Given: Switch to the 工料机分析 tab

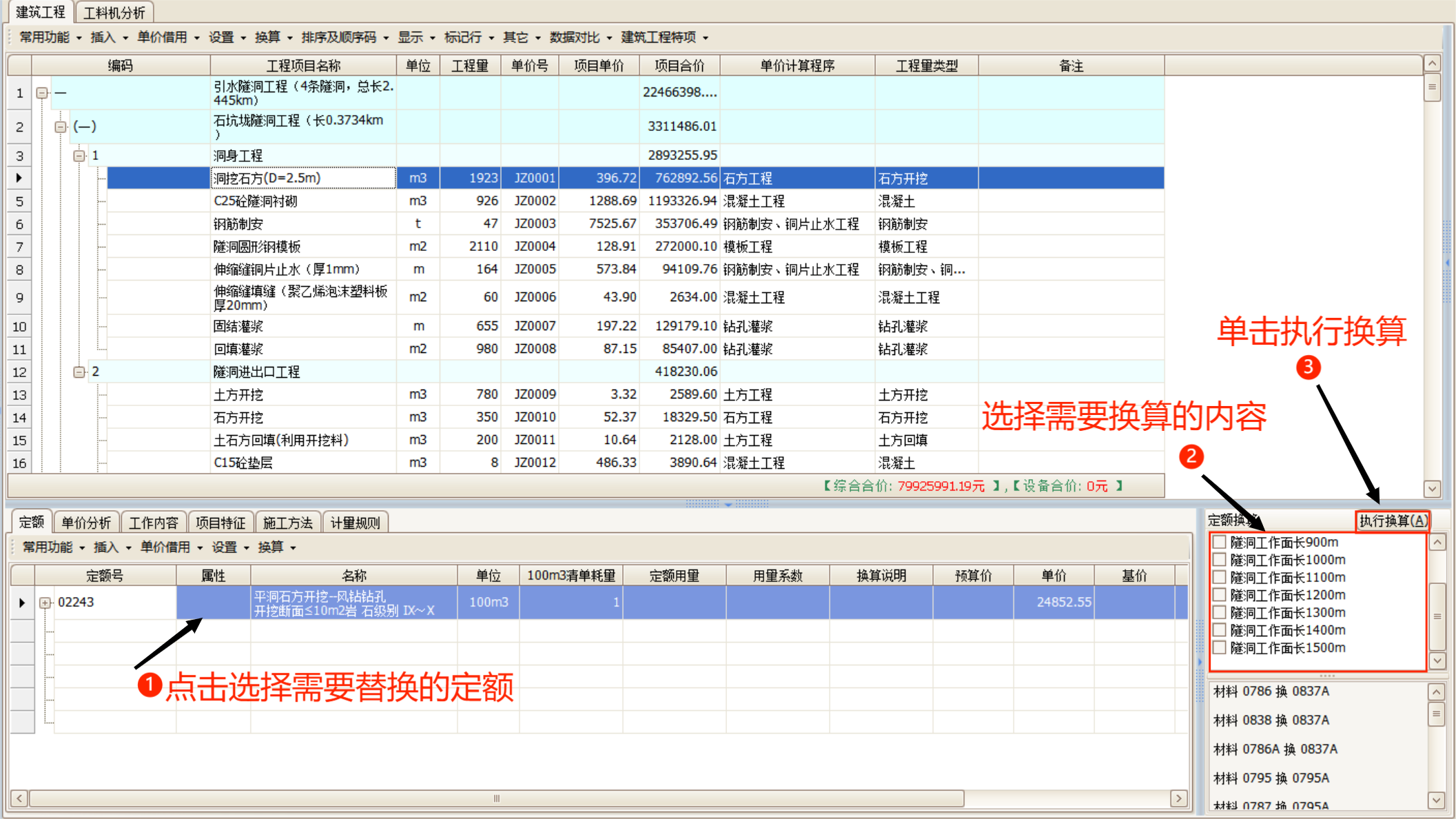Looking at the screenshot, I should point(114,12).
